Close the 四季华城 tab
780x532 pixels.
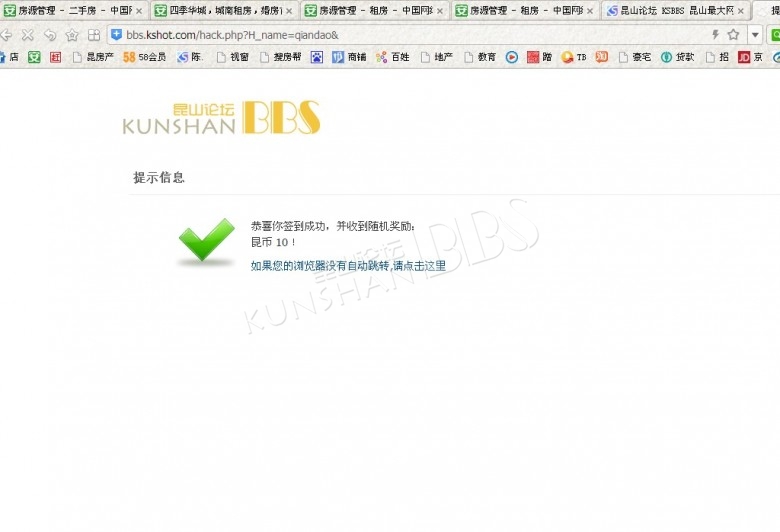[x=289, y=10]
